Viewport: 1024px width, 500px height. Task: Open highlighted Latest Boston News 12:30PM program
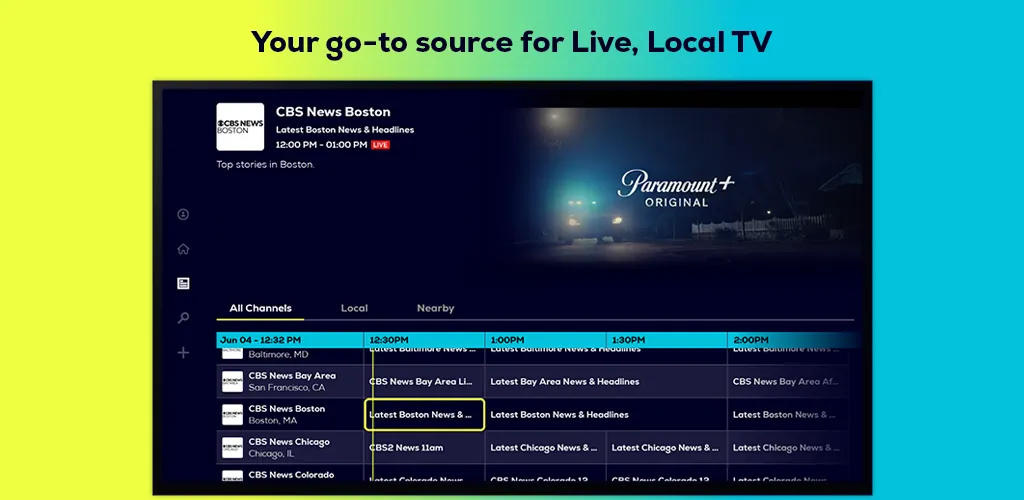pos(424,414)
